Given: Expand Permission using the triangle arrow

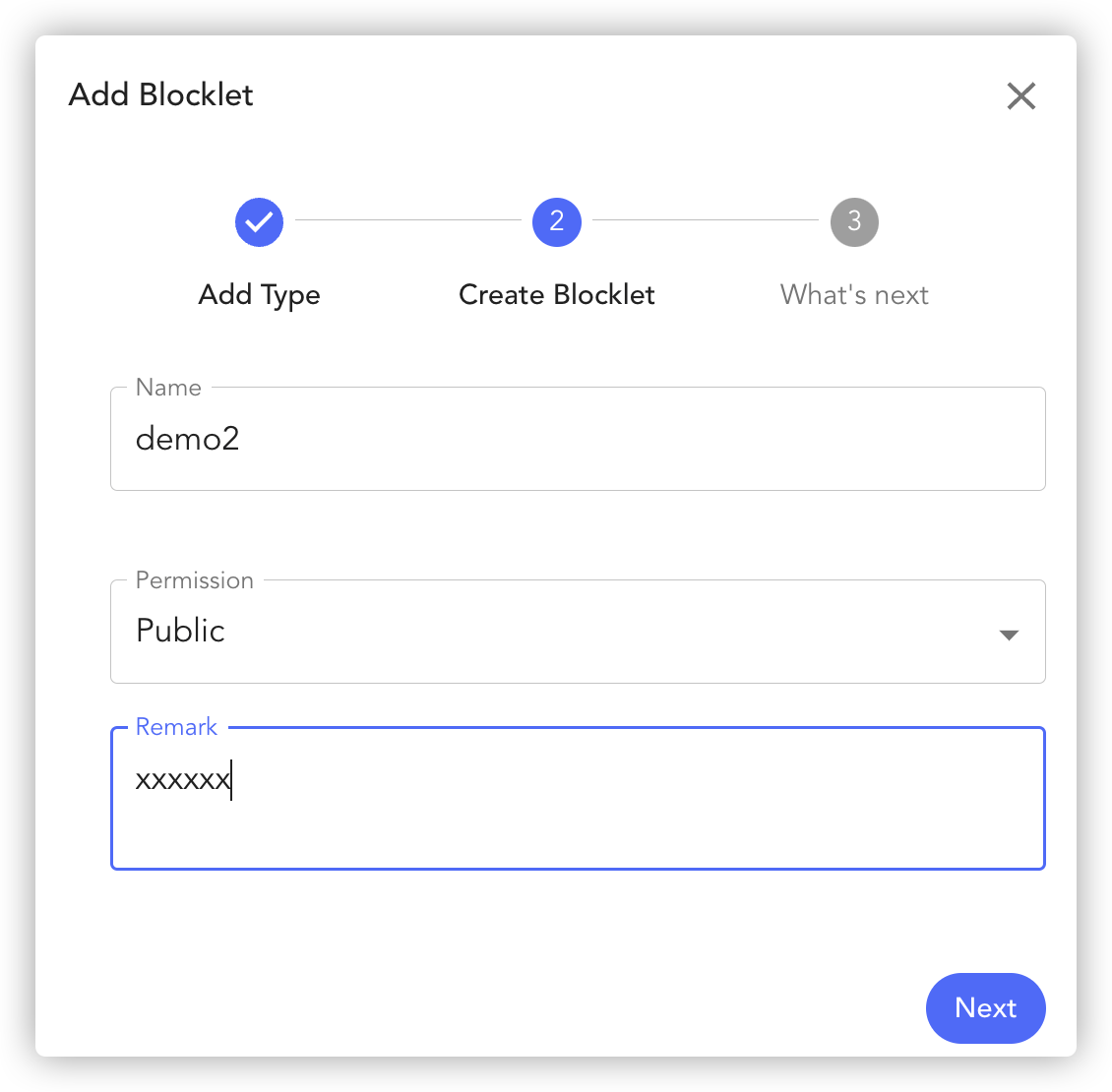Looking at the screenshot, I should 1009,635.
